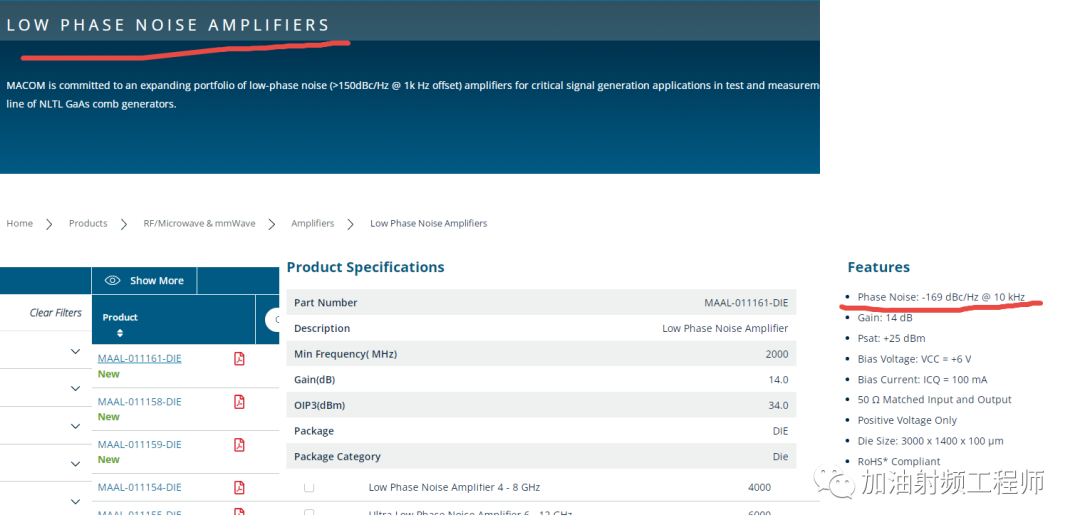Sort by Product column arrows
Image resolution: width=1080 pixels, height=530 pixels.
(x=120, y=333)
